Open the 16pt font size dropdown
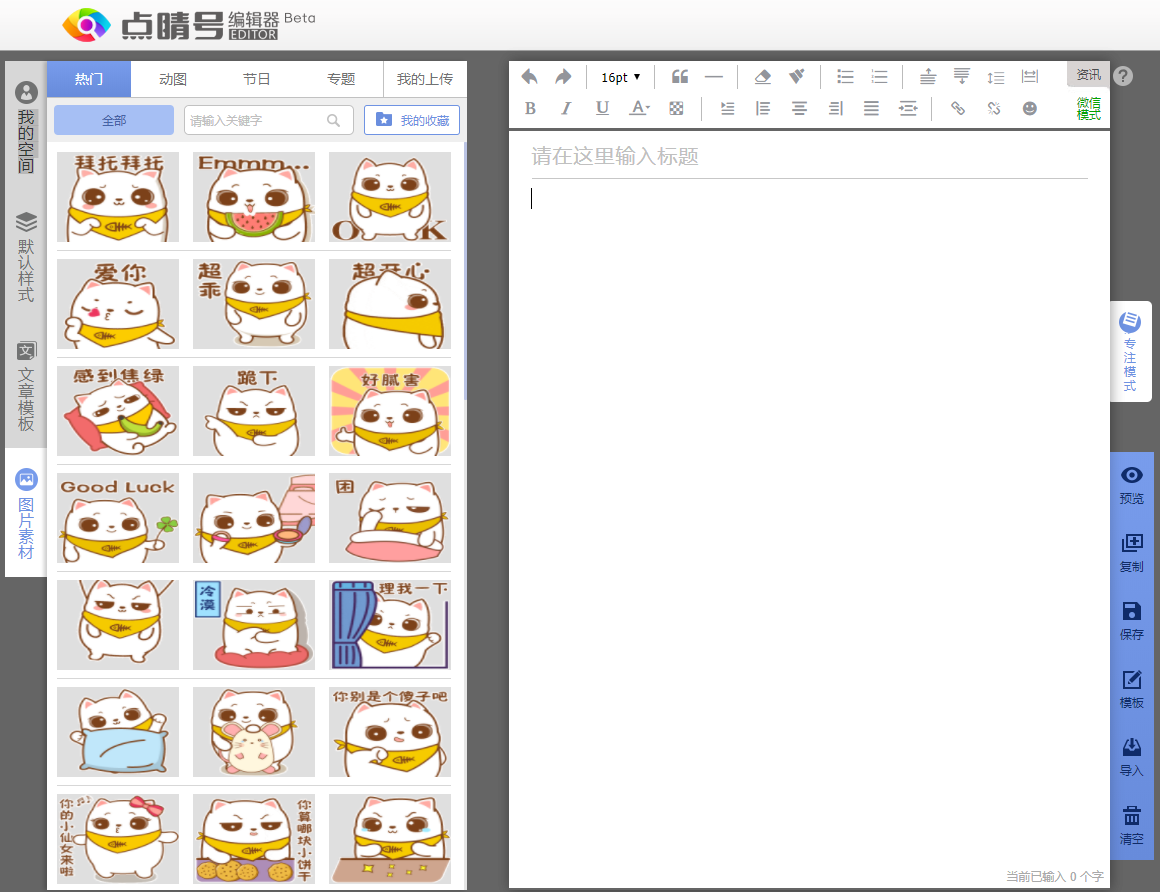 620,77
